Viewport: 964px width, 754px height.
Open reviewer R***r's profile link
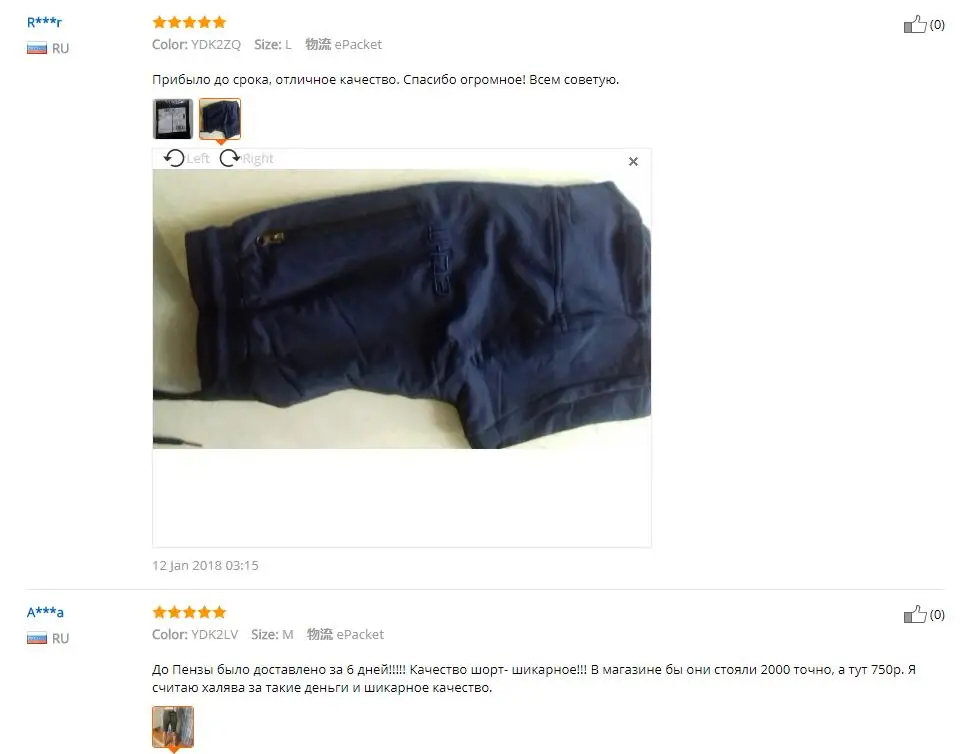(44, 23)
